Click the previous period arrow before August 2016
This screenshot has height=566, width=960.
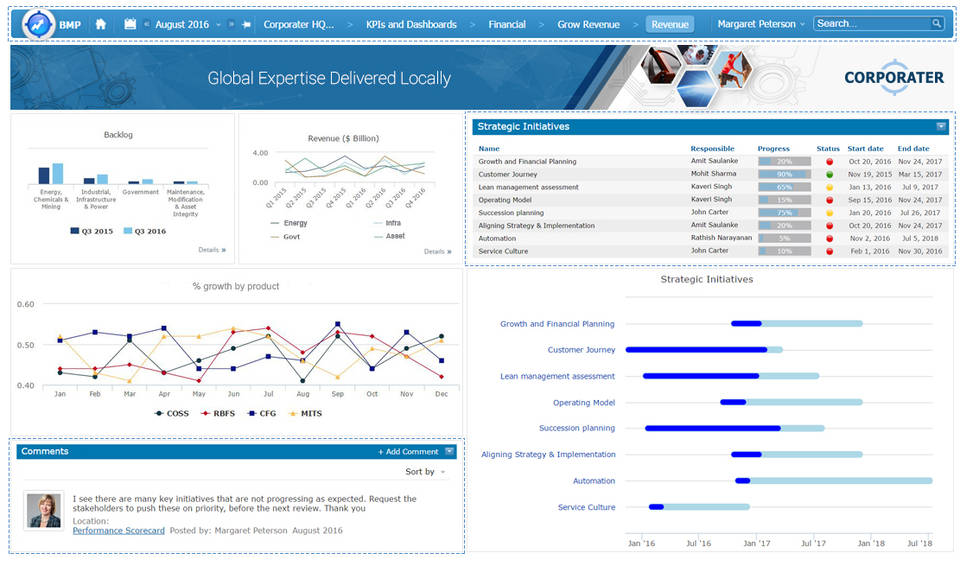point(147,24)
